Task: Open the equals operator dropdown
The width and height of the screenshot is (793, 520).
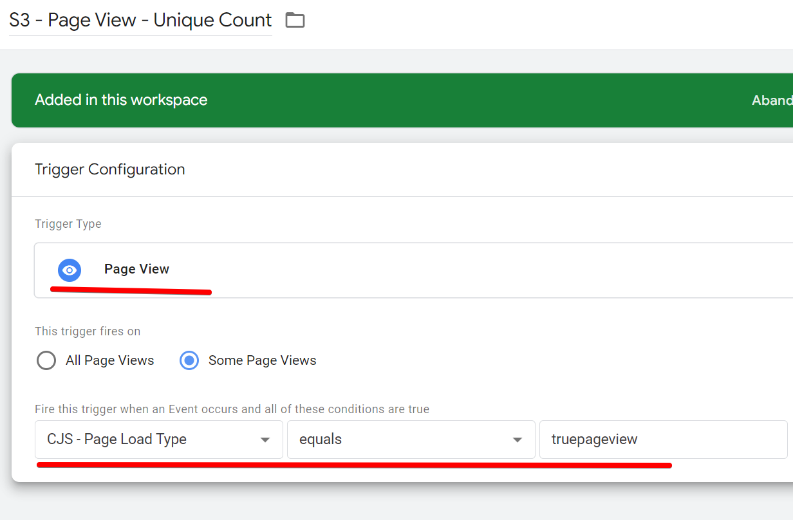Action: click(x=411, y=439)
